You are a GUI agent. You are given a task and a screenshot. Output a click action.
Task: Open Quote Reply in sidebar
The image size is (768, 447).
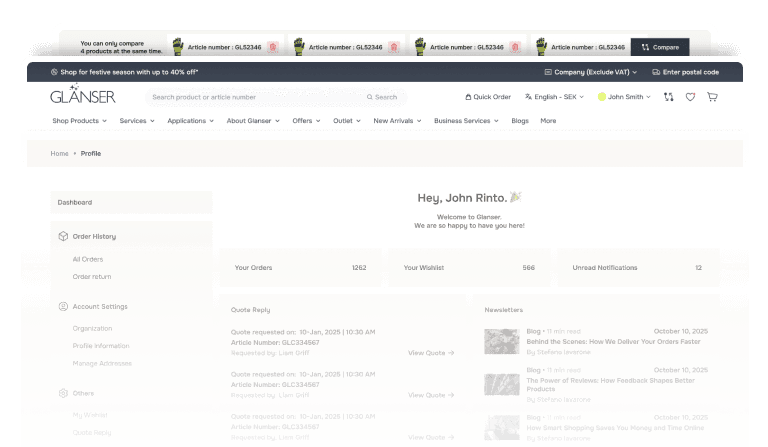pos(92,432)
